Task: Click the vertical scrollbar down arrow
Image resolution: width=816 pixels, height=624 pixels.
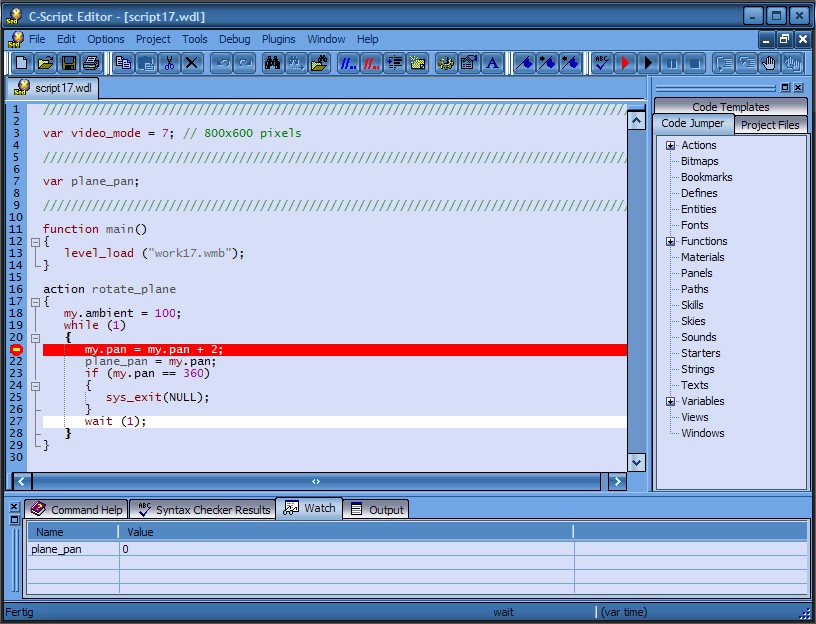Action: click(636, 462)
